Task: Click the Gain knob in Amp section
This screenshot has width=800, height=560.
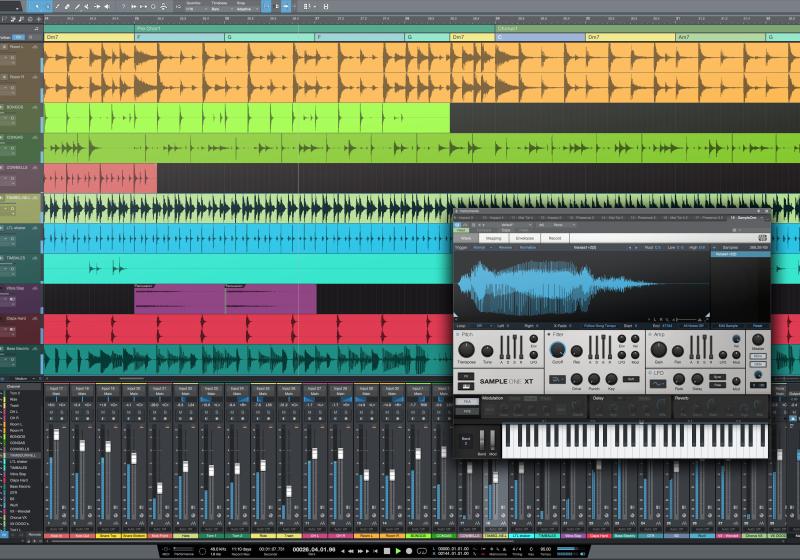Action: (659, 349)
